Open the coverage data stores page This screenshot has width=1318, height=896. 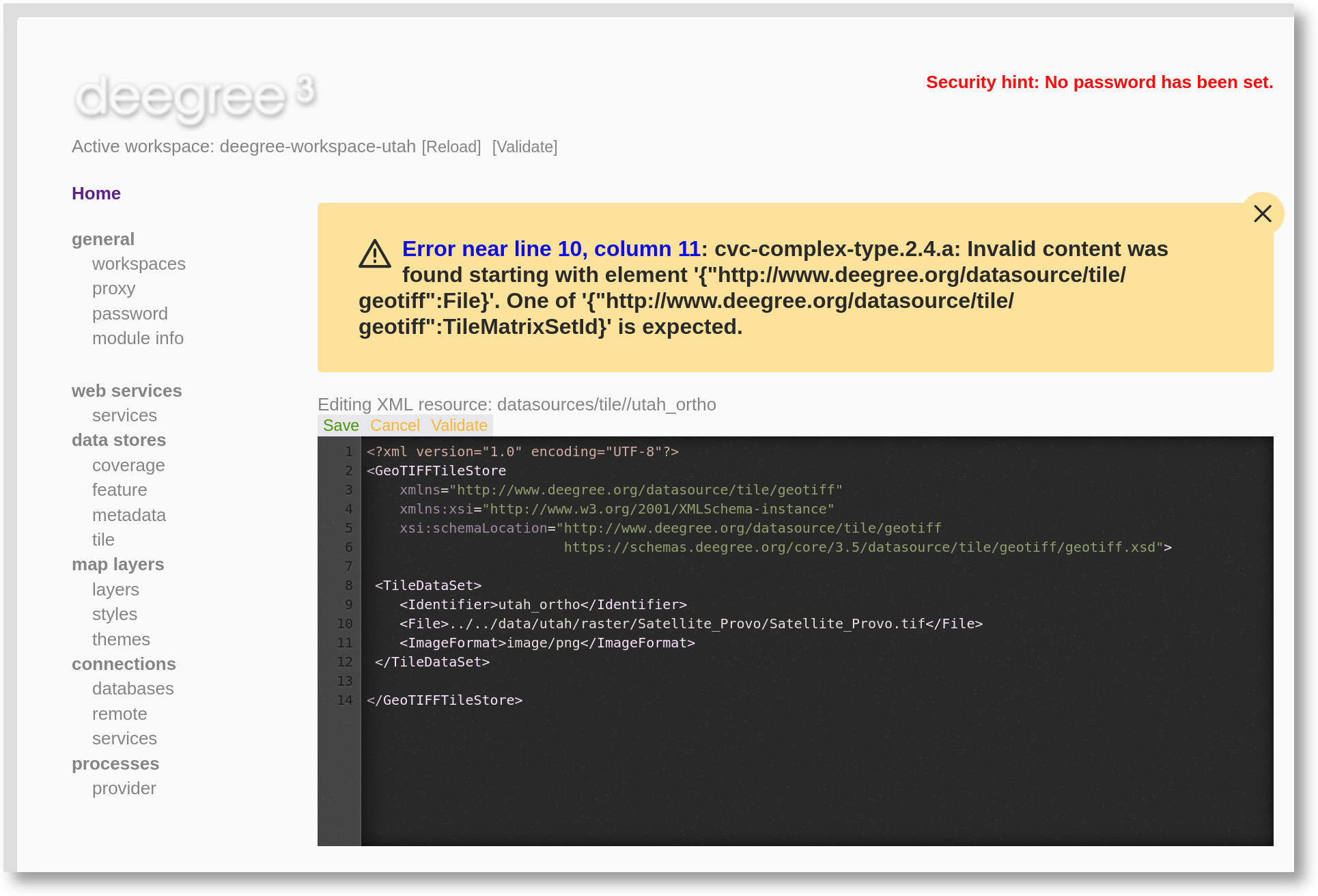[x=128, y=465]
